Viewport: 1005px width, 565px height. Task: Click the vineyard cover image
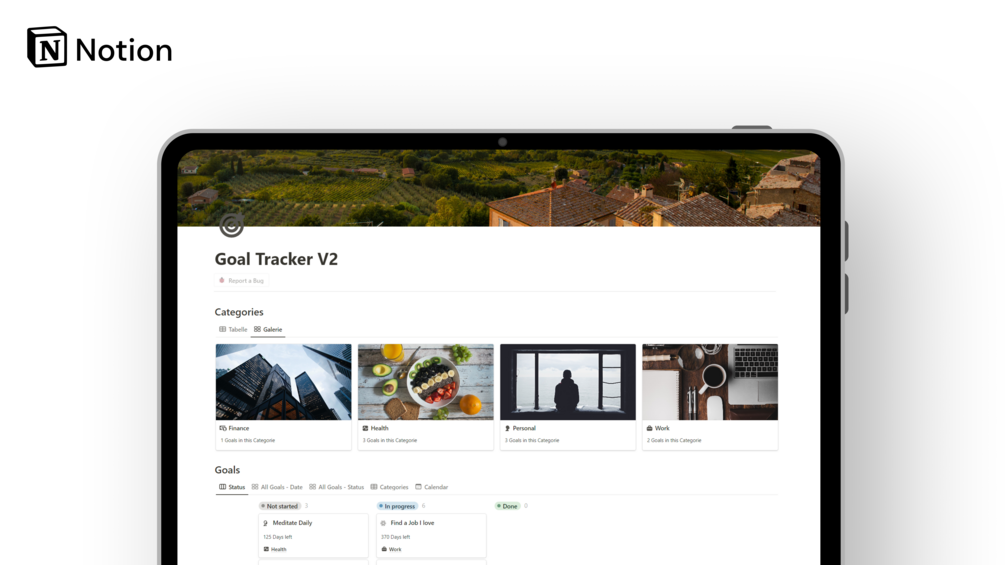(499, 188)
